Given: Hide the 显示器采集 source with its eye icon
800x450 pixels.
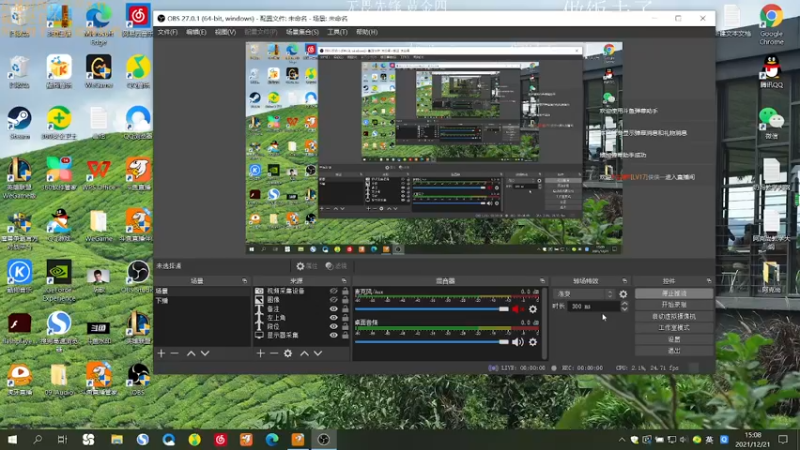Looking at the screenshot, I should (x=333, y=335).
